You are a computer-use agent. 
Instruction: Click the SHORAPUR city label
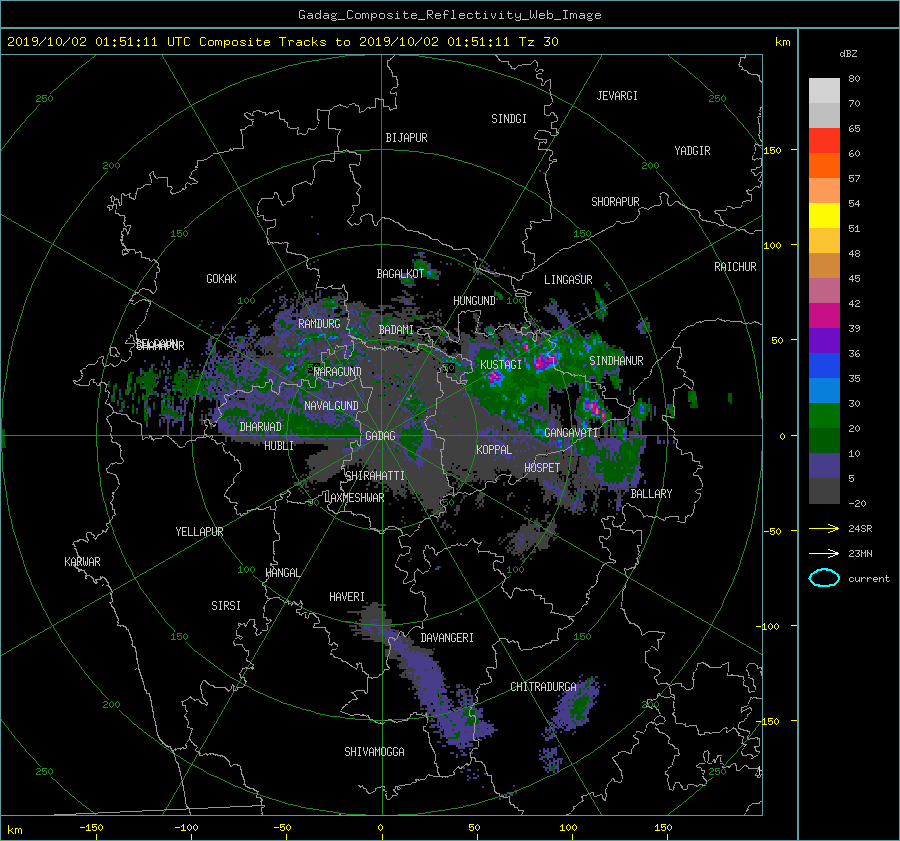pyautogui.click(x=615, y=202)
